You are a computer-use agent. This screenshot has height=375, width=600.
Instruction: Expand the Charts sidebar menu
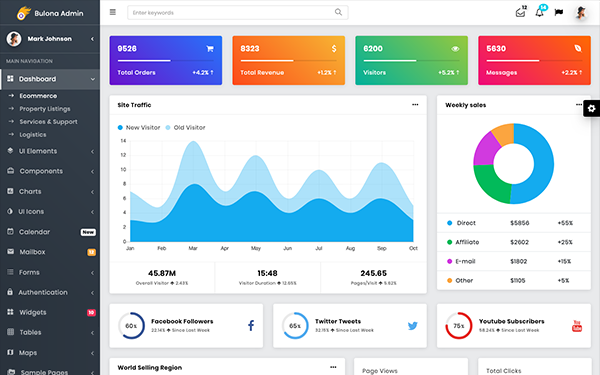pos(50,191)
